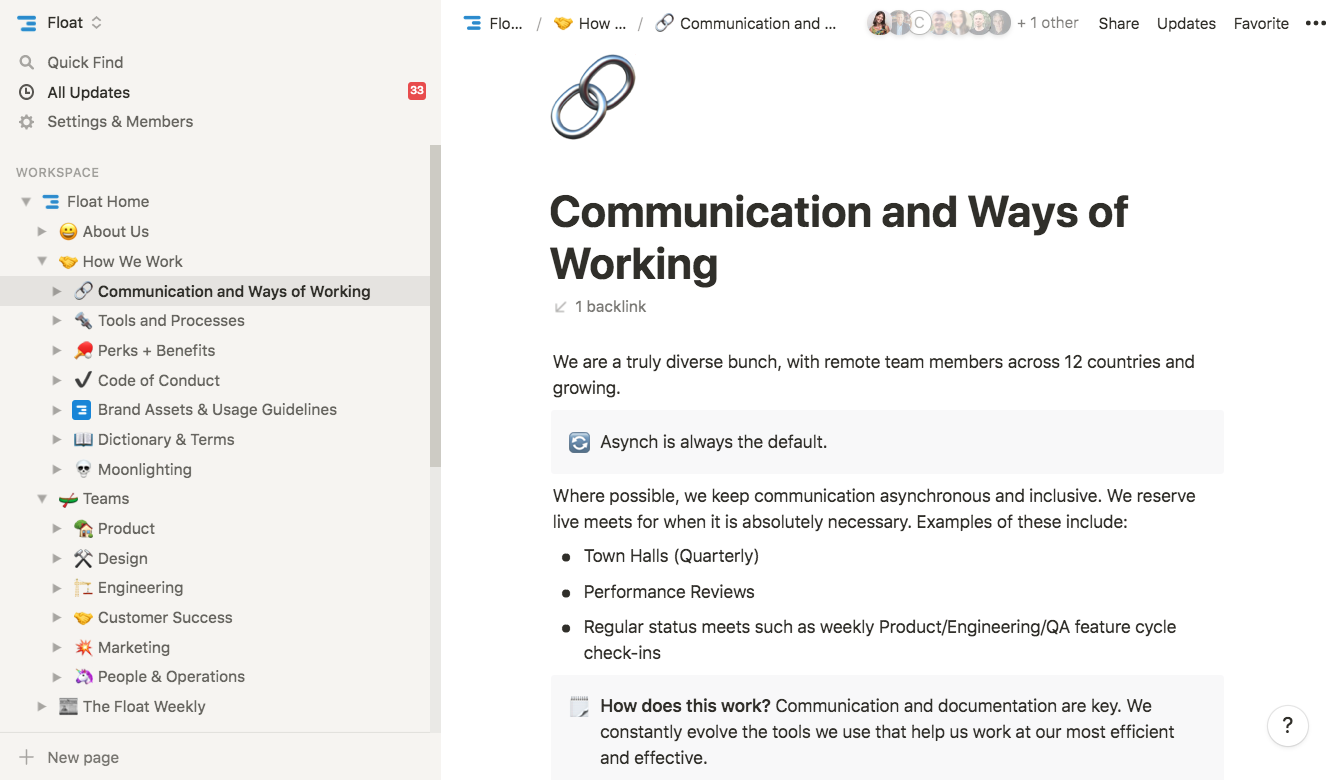Click the sync icon in Asynch callout

579,442
